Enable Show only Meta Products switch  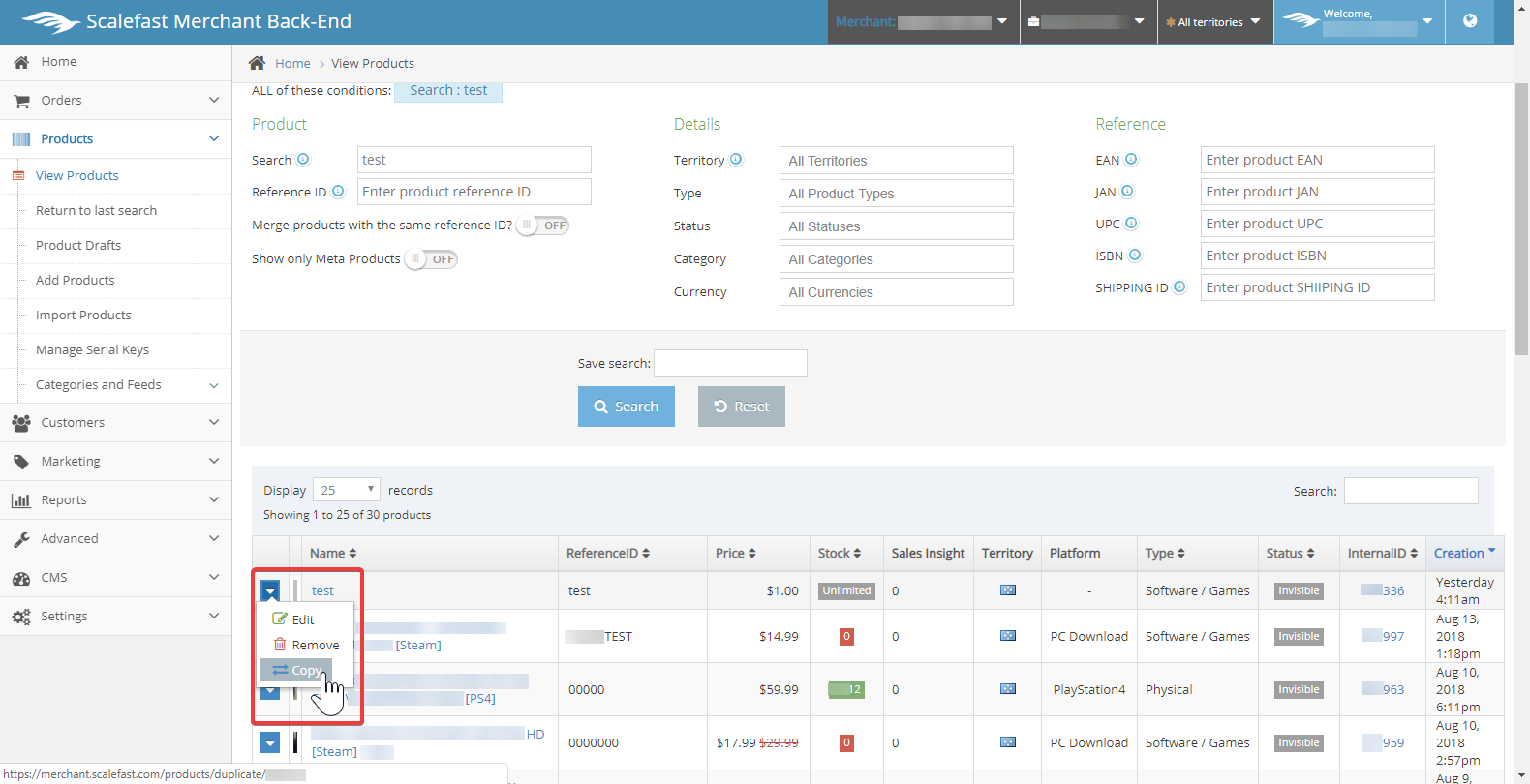click(431, 259)
